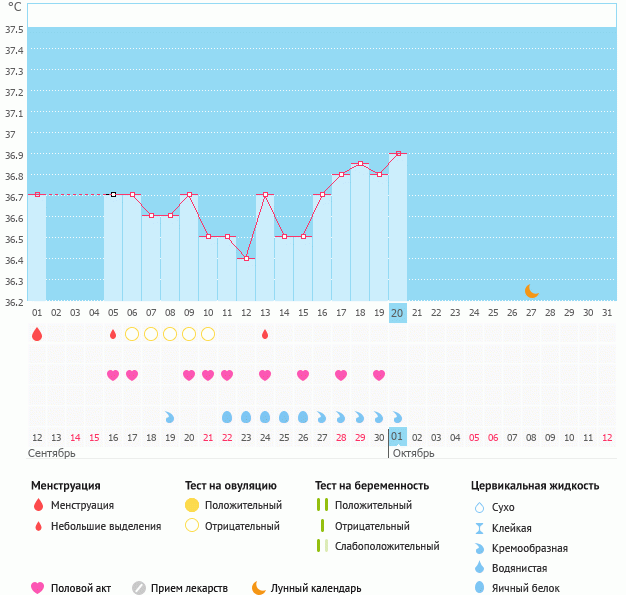Click the 'Лунный календарь' moon icon in legend
Viewport: 626px width, 595px height.
pyautogui.click(x=259, y=588)
